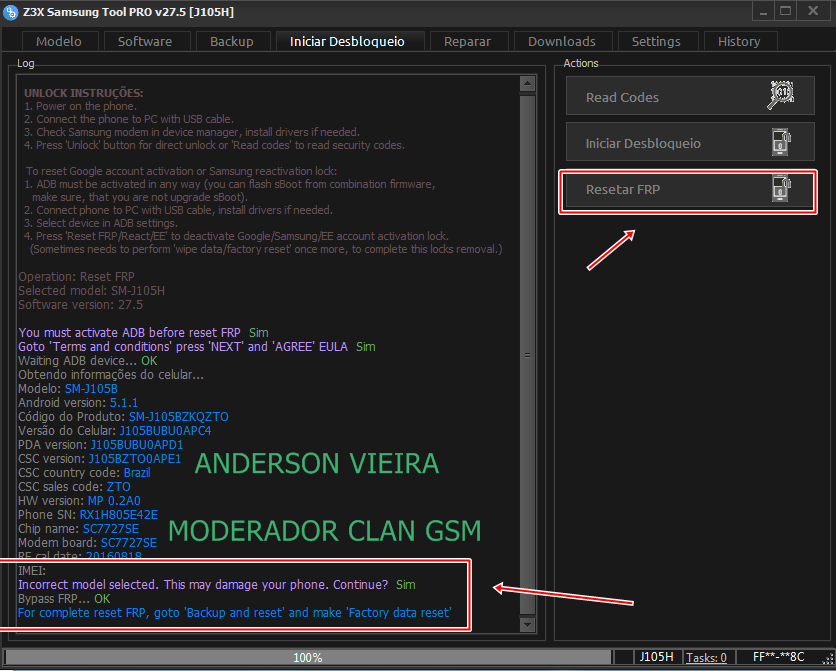836x671 pixels.
Task: Start unlock with Iniciar Desbloqueio action button
Action: tap(690, 142)
